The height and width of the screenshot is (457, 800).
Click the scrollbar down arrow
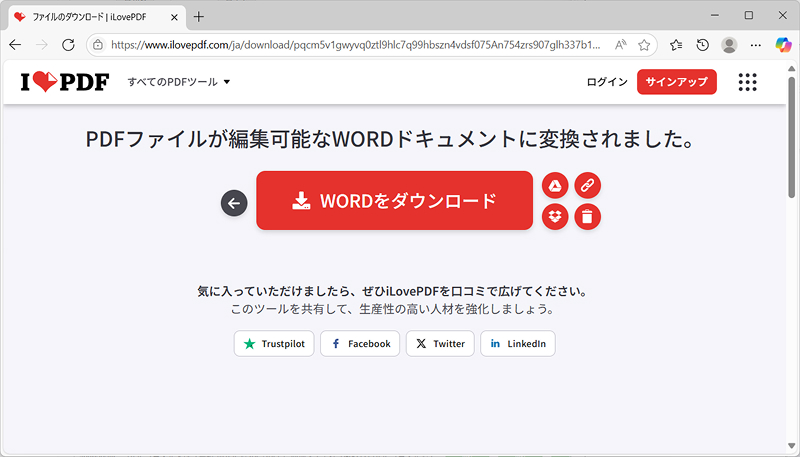(x=792, y=447)
